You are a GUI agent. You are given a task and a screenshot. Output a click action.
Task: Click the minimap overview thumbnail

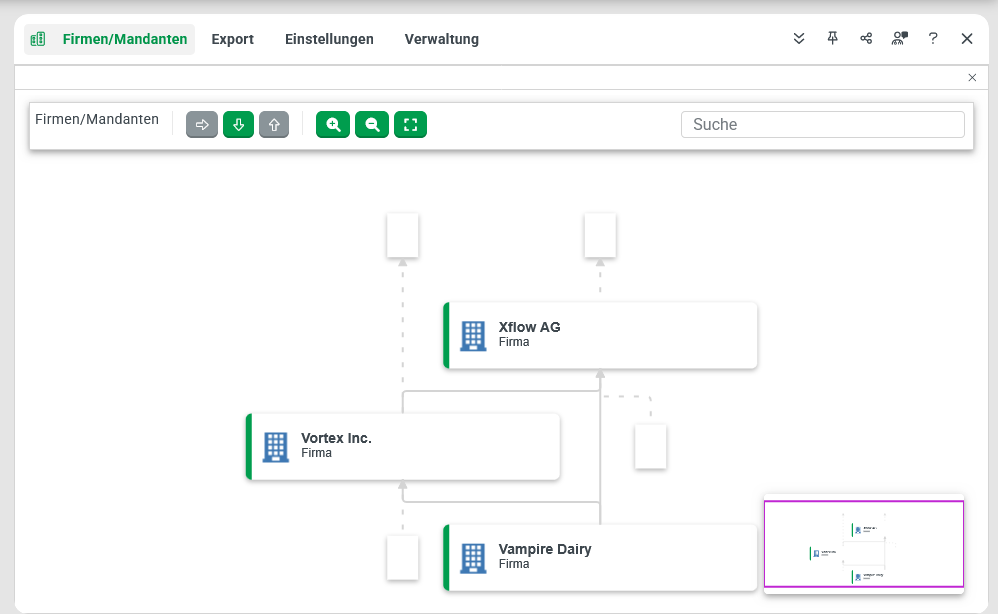(x=863, y=544)
